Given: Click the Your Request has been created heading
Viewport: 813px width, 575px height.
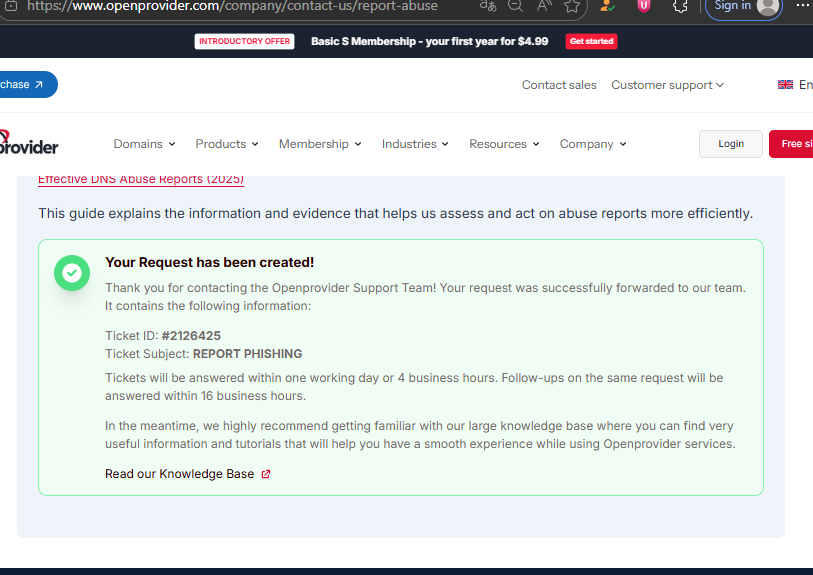Looking at the screenshot, I should tap(209, 262).
